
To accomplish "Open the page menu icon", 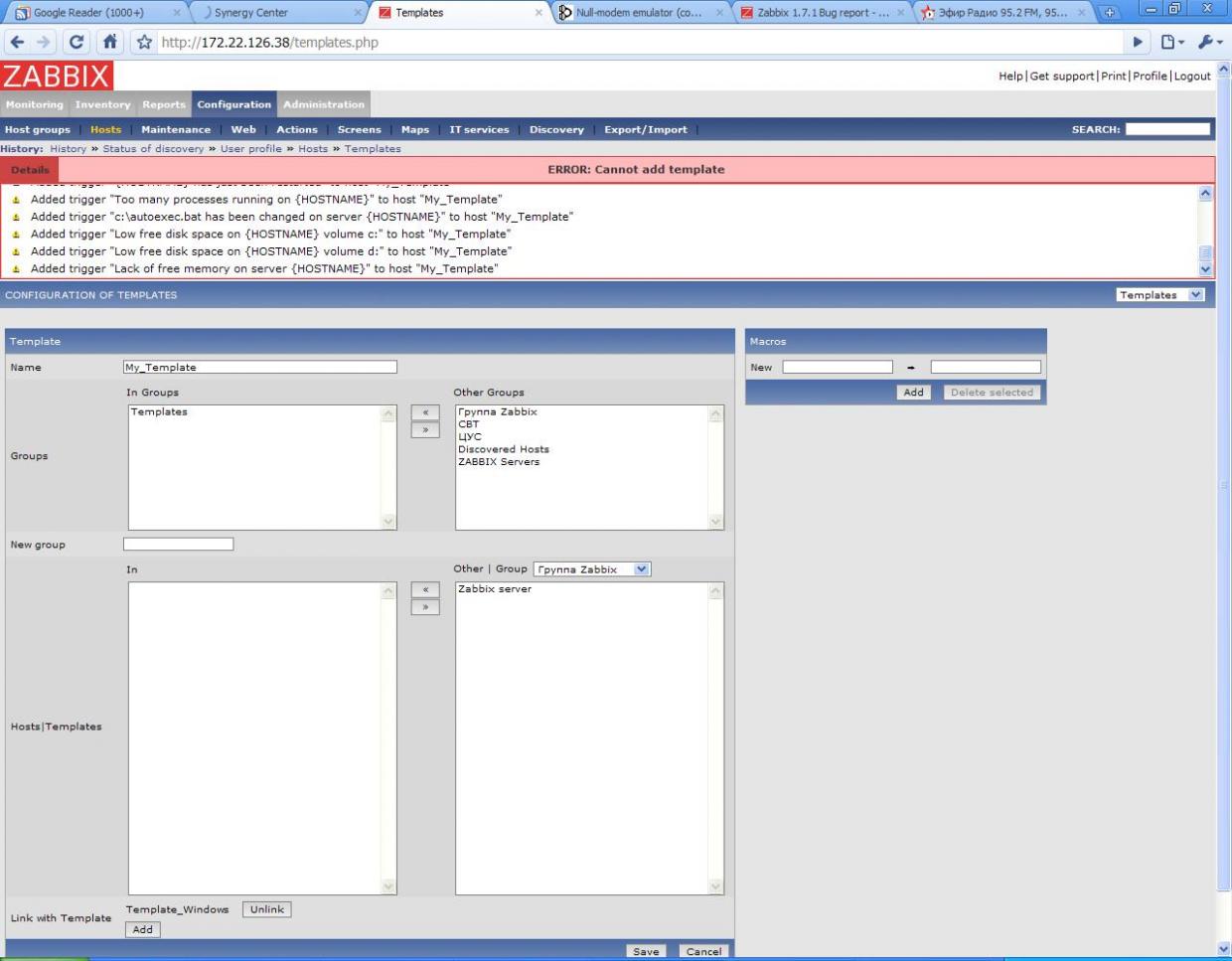I will click(1172, 43).
